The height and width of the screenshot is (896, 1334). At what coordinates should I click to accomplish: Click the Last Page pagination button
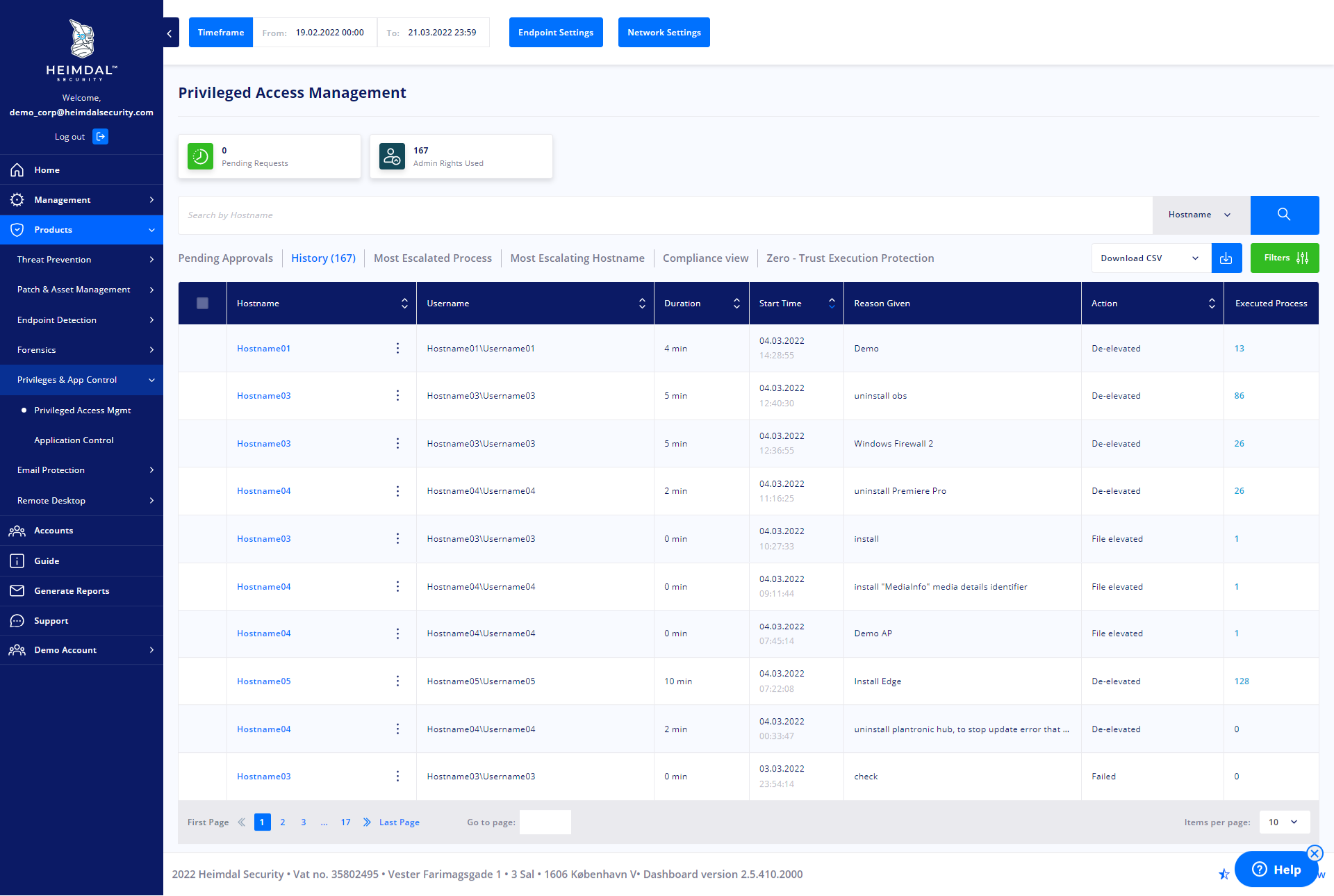pyautogui.click(x=398, y=822)
